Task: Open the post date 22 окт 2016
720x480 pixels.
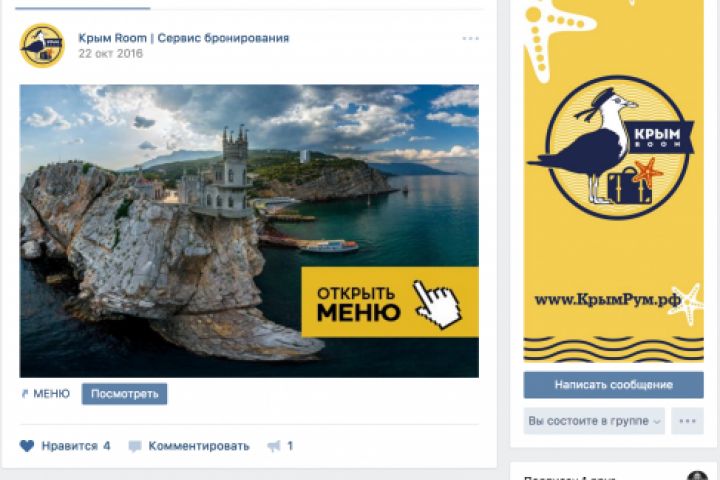Action: pyautogui.click(x=111, y=54)
